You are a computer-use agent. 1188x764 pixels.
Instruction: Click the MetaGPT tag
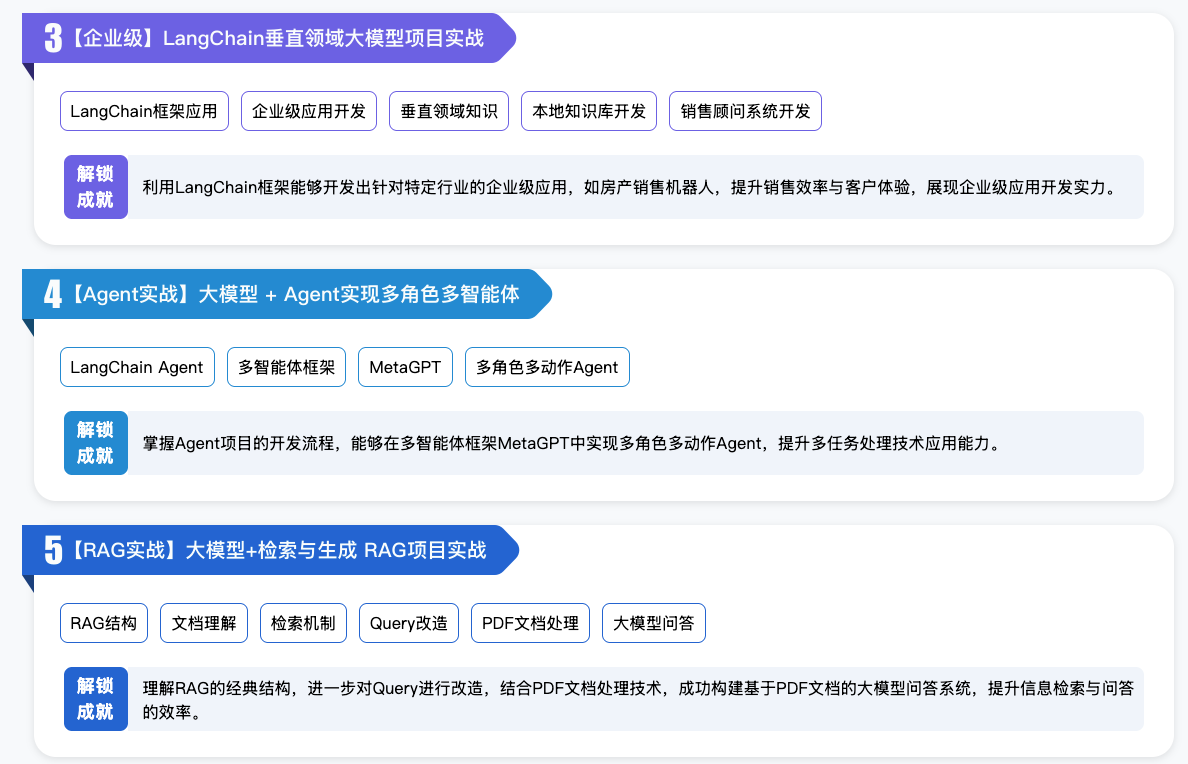pos(405,367)
